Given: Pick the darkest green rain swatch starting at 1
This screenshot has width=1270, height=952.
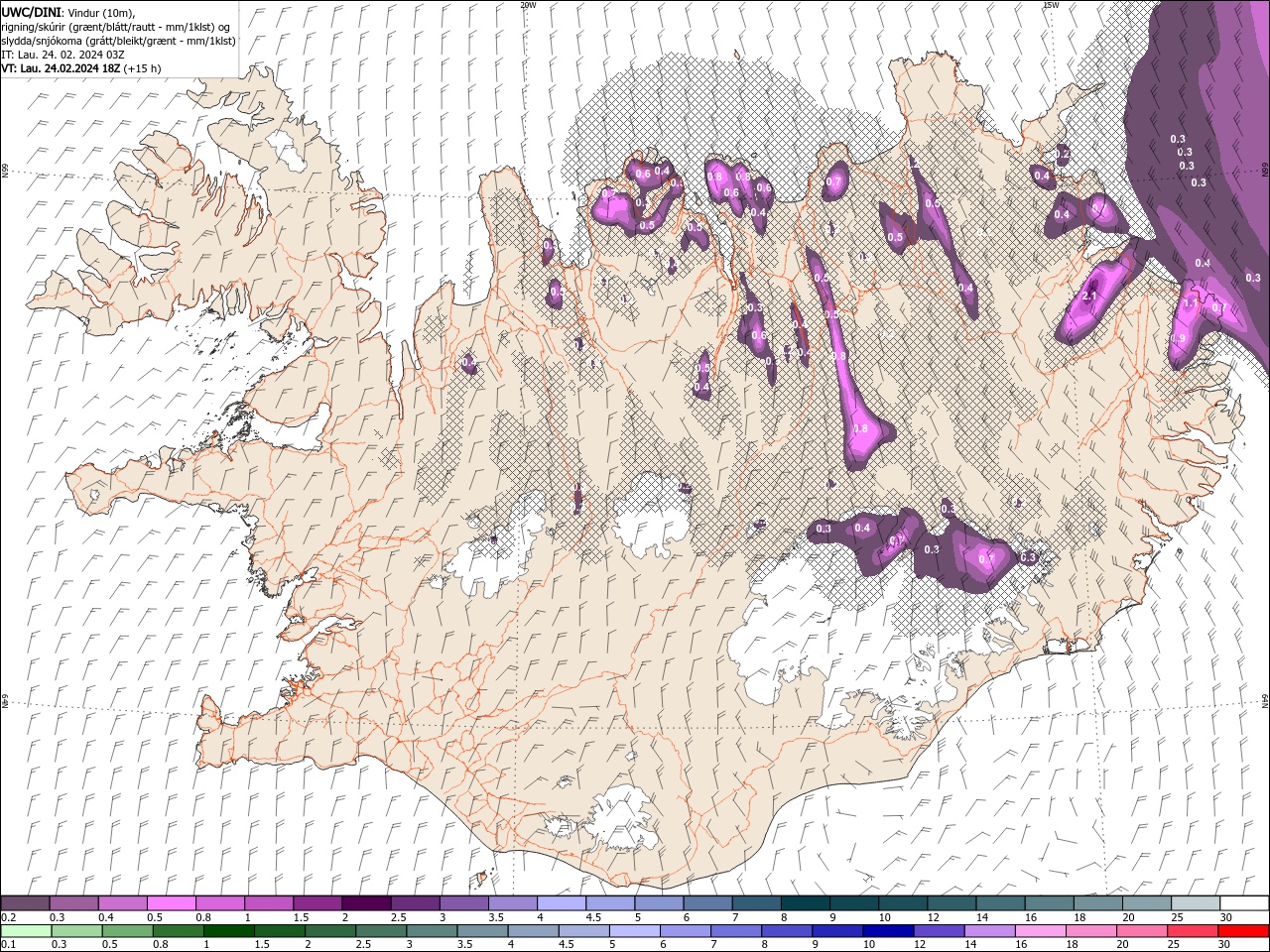Looking at the screenshot, I should [228, 931].
